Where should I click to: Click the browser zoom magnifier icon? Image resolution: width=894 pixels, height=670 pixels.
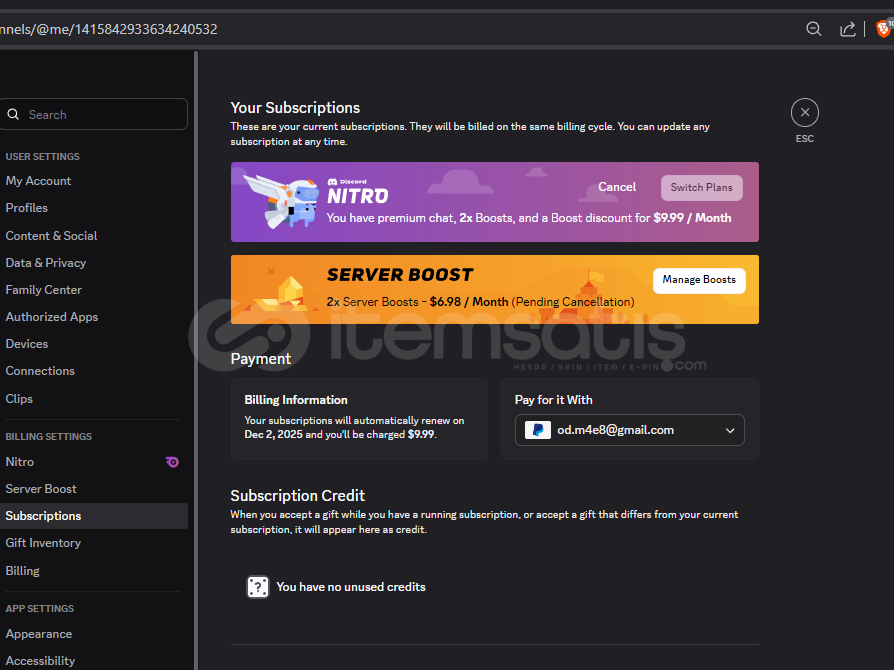tap(814, 29)
